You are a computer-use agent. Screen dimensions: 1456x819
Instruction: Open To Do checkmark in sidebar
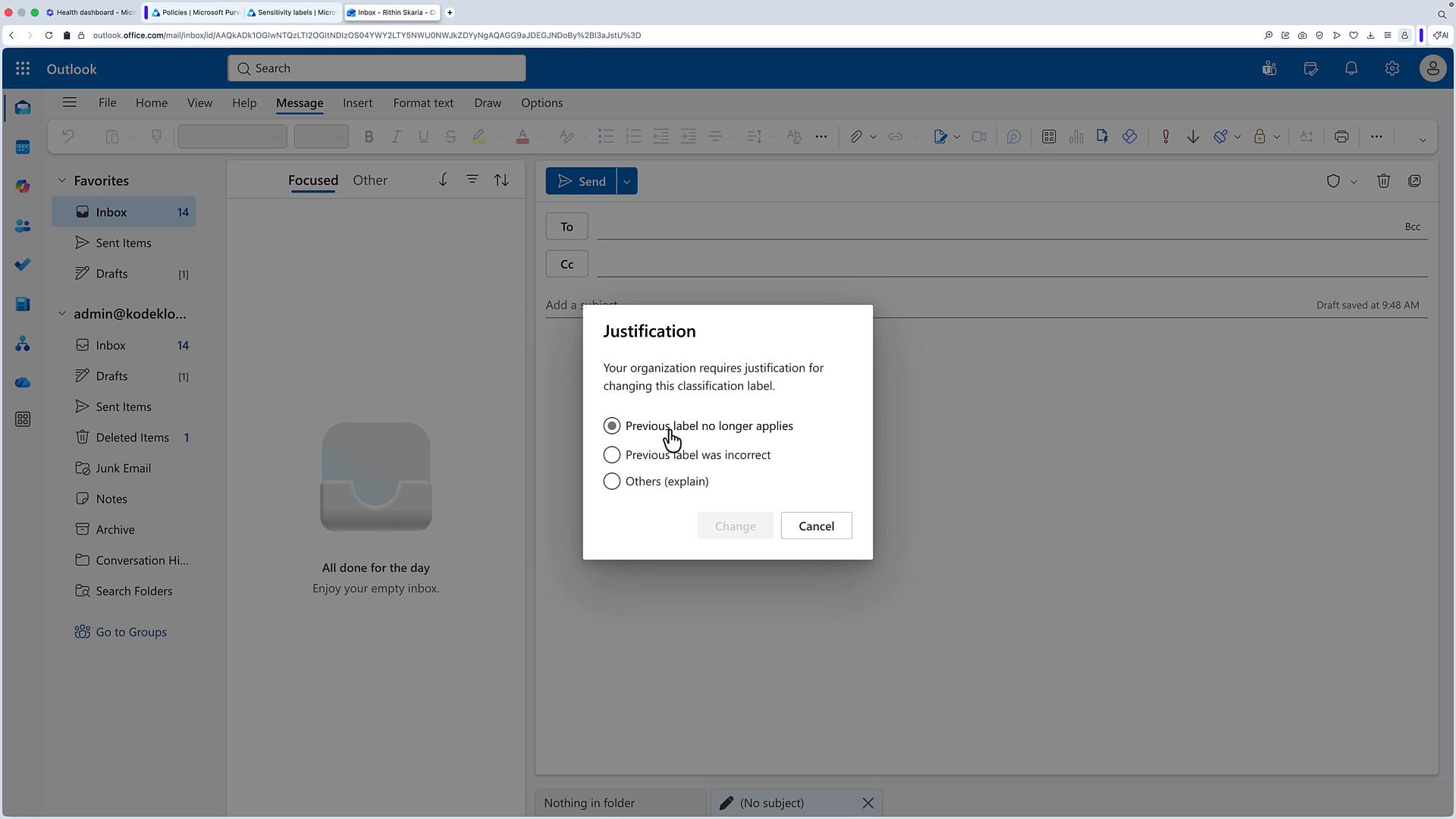pos(23,265)
